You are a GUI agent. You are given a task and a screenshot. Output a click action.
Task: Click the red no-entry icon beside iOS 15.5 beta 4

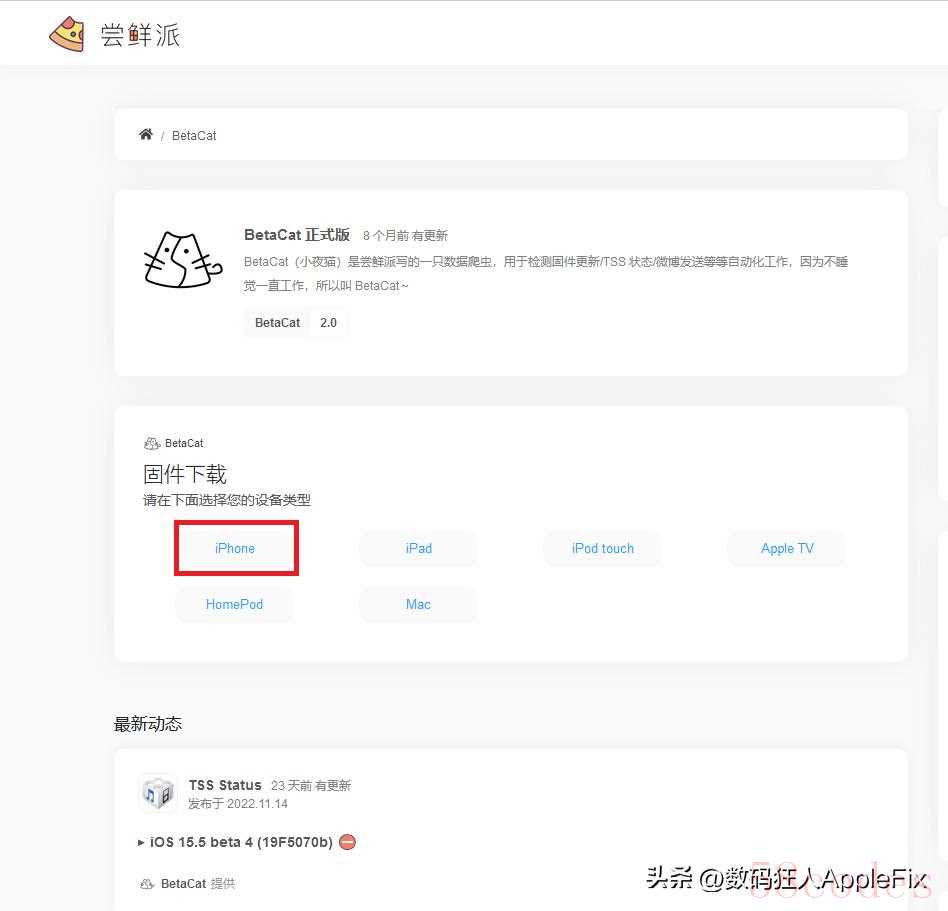point(347,841)
